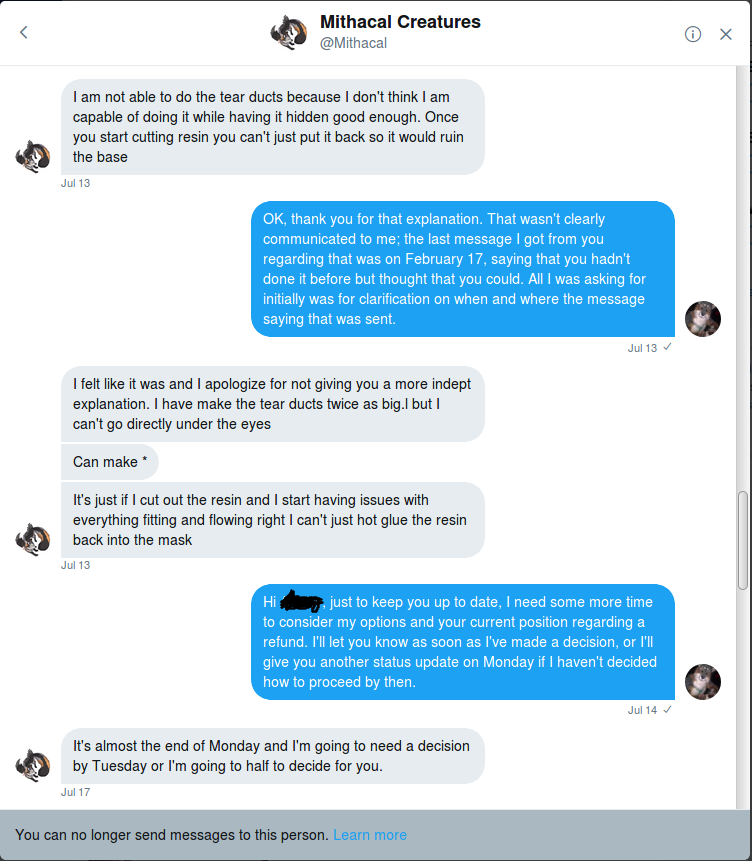Click your avatar beside the February 17 reply

(x=702, y=319)
